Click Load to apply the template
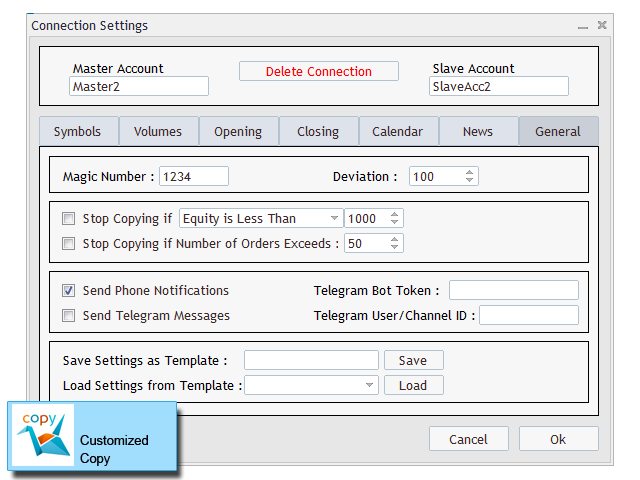 [x=413, y=385]
